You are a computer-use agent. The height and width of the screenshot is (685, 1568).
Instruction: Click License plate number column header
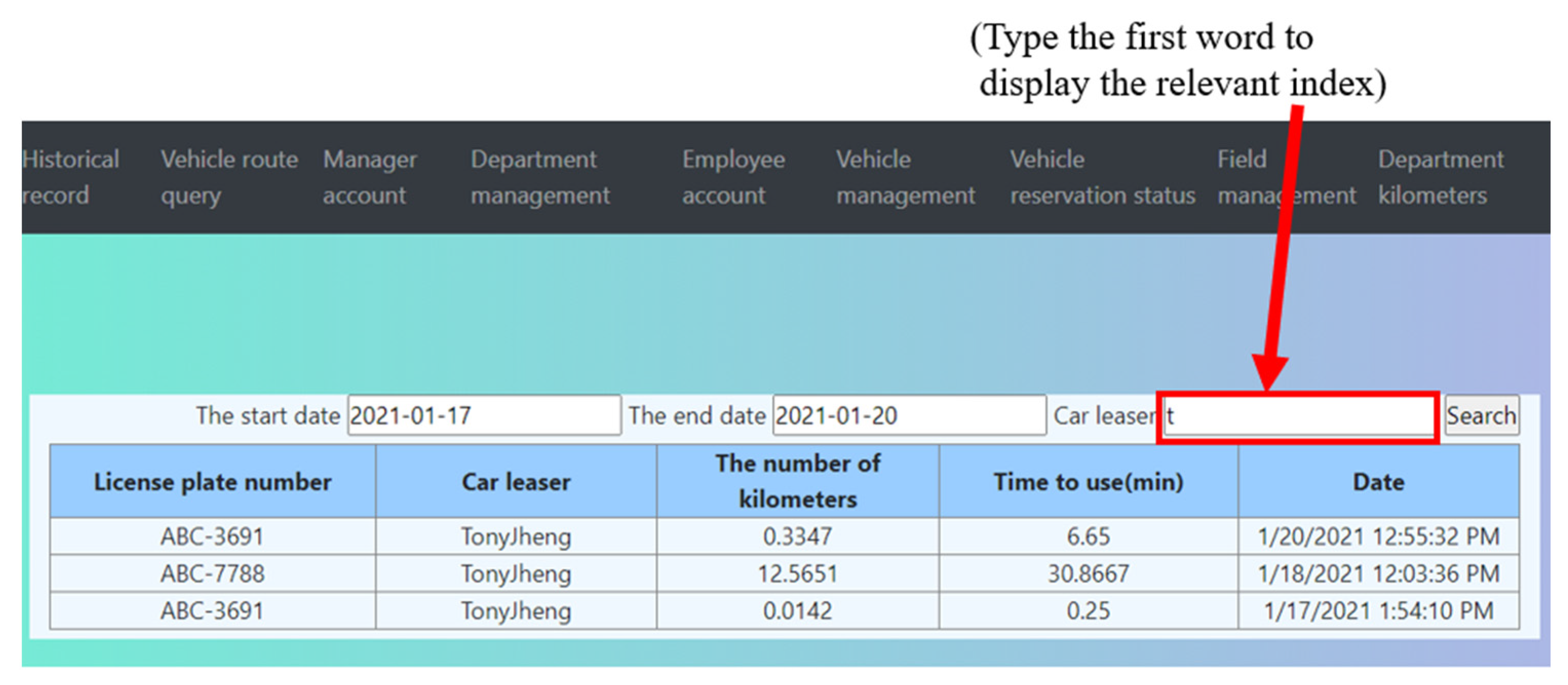(x=212, y=482)
